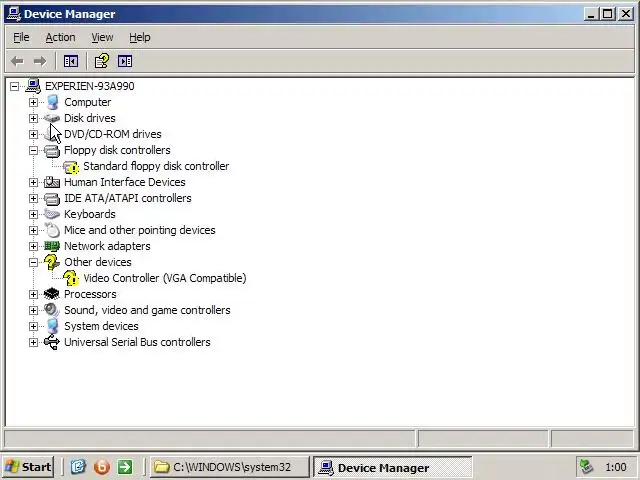Click the Processors chip icon
Viewport: 640px width, 480px height.
(52, 294)
